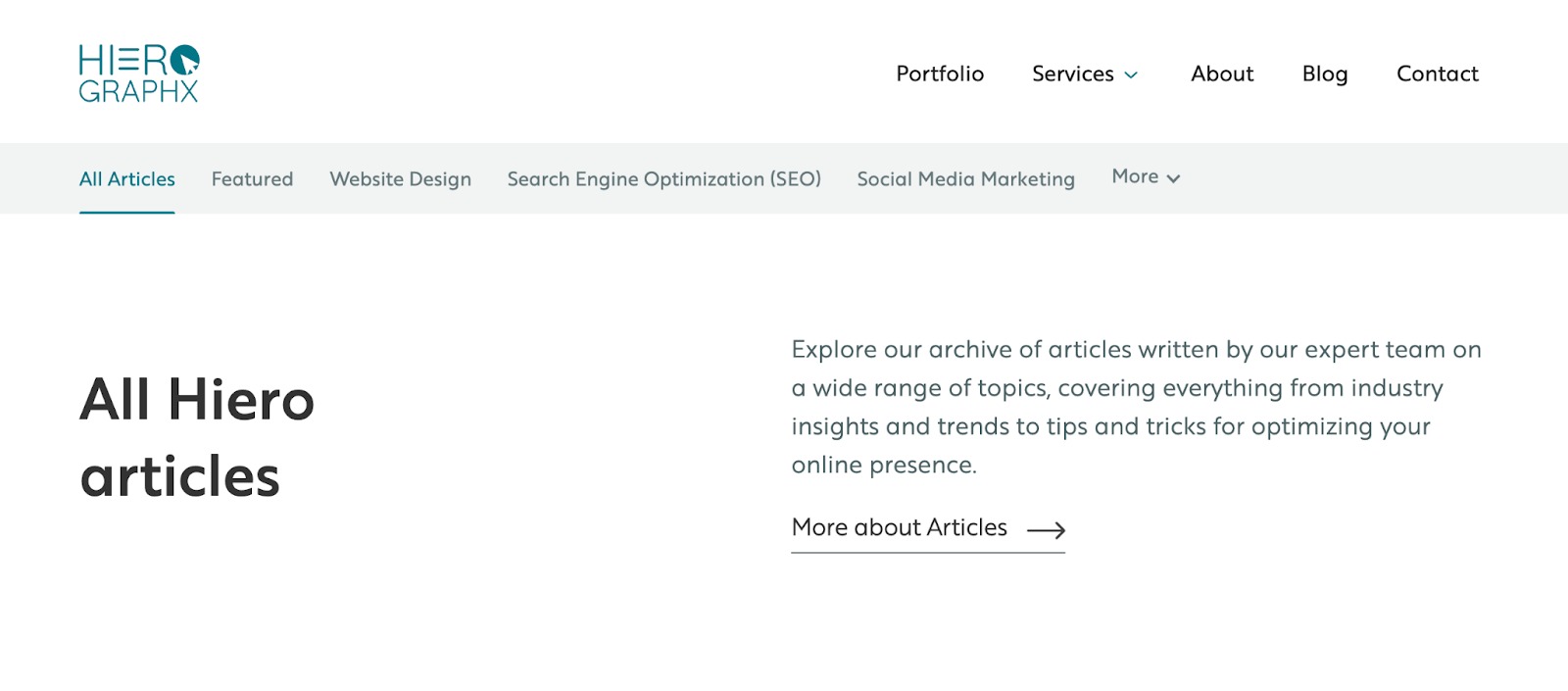Select the Search Engine Optimization tab
The height and width of the screenshot is (691, 1568).
tap(663, 178)
